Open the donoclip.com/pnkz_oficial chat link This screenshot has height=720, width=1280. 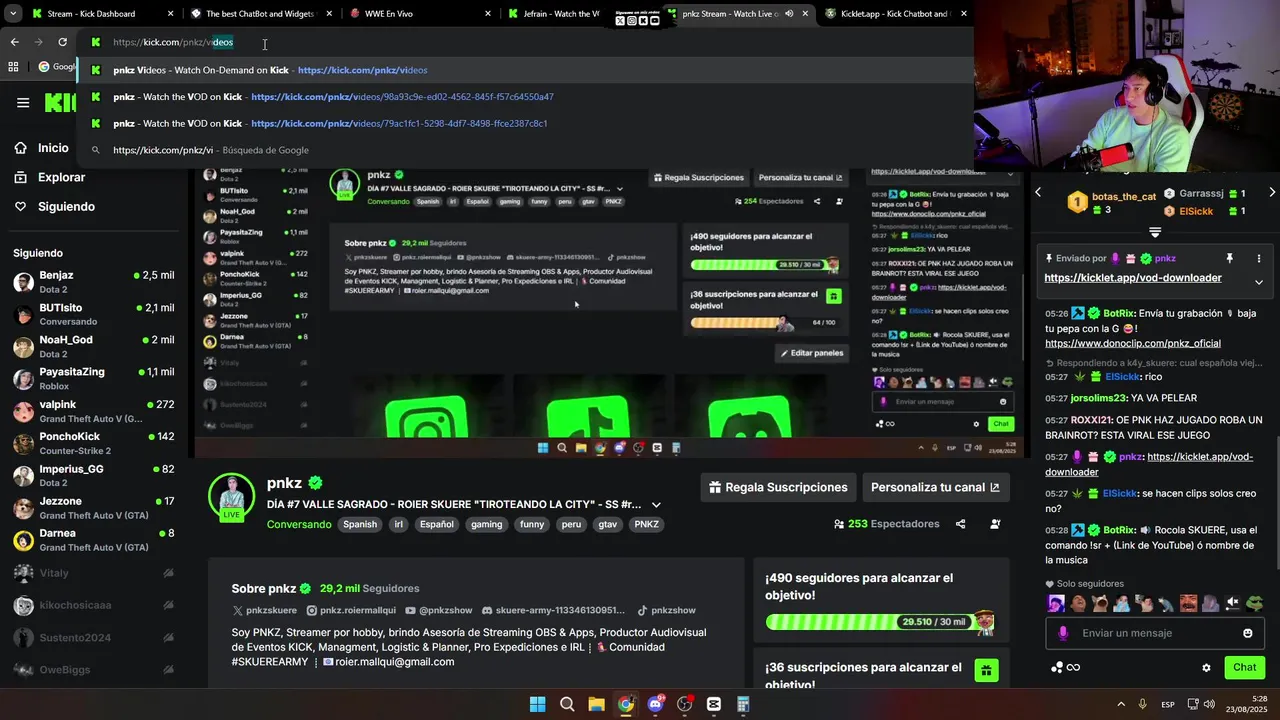(1133, 343)
